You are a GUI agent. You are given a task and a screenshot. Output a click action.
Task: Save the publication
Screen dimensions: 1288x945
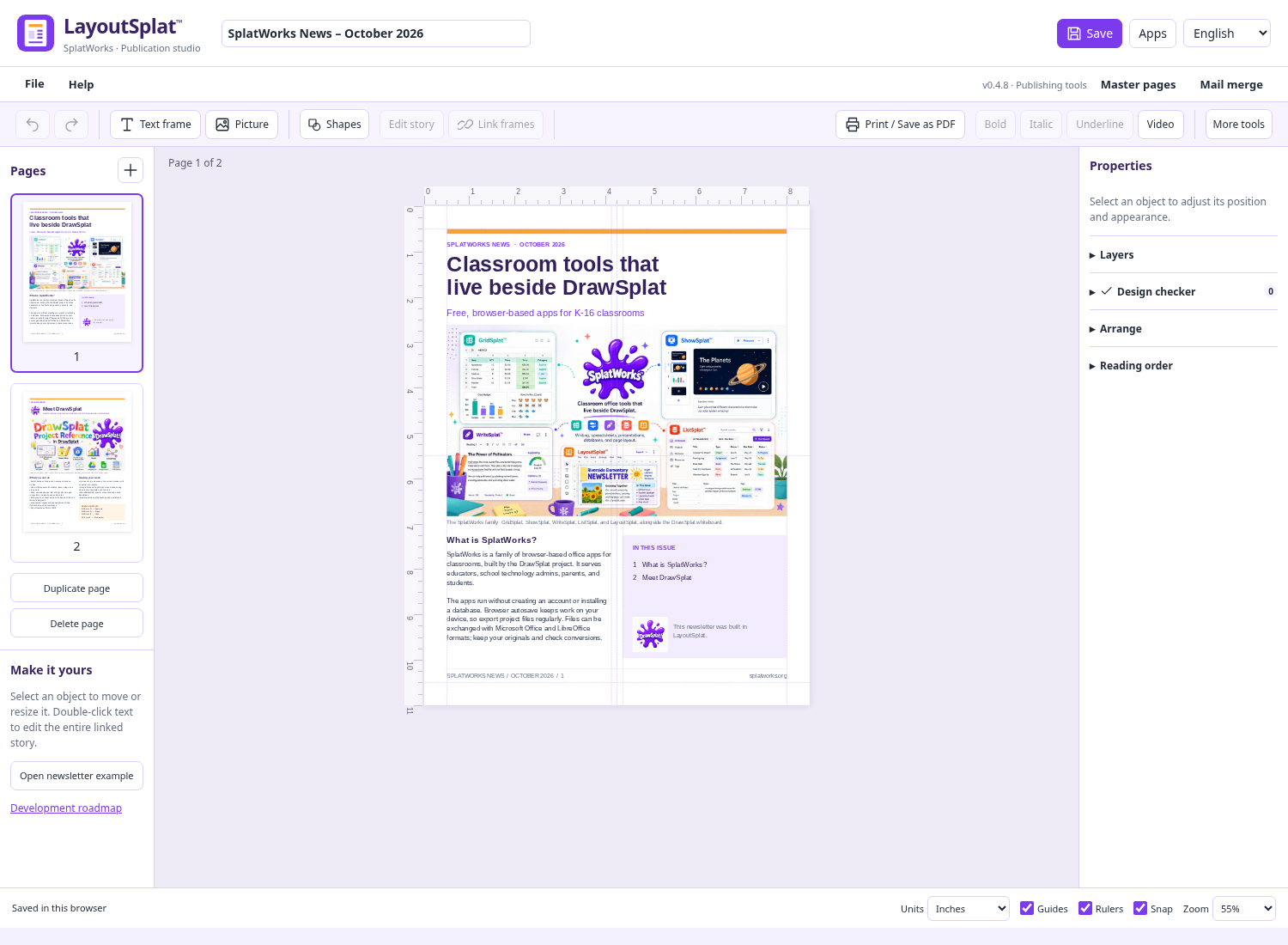click(x=1090, y=34)
